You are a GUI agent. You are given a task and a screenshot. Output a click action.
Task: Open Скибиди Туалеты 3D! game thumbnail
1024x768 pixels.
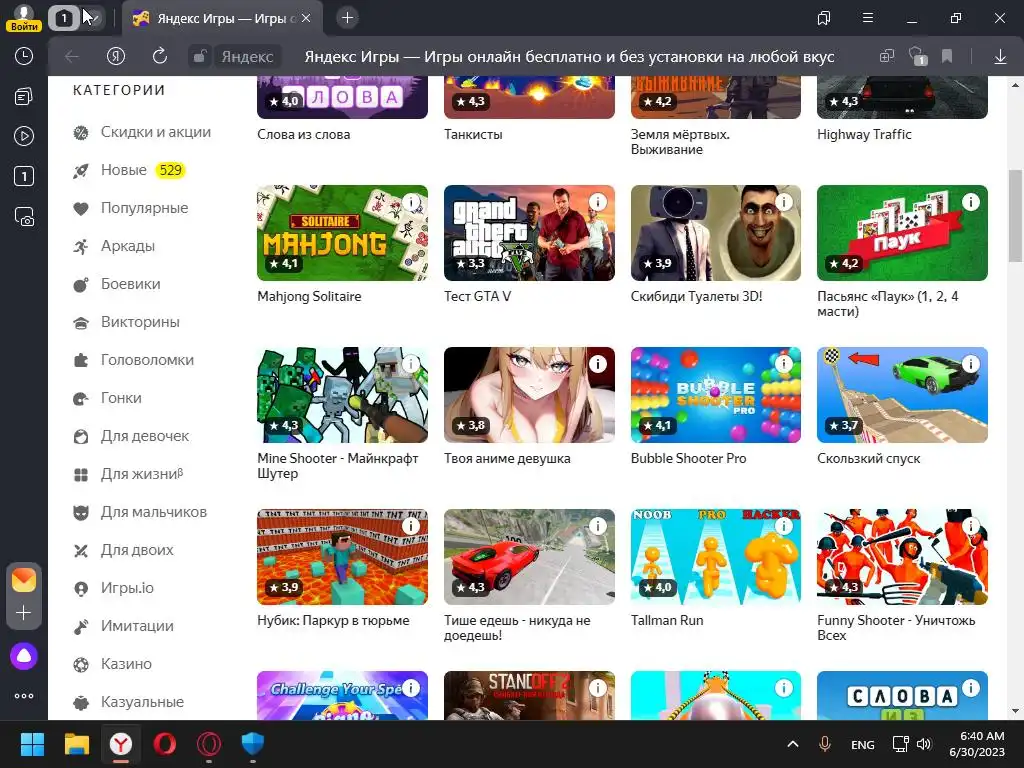pyautogui.click(x=716, y=233)
